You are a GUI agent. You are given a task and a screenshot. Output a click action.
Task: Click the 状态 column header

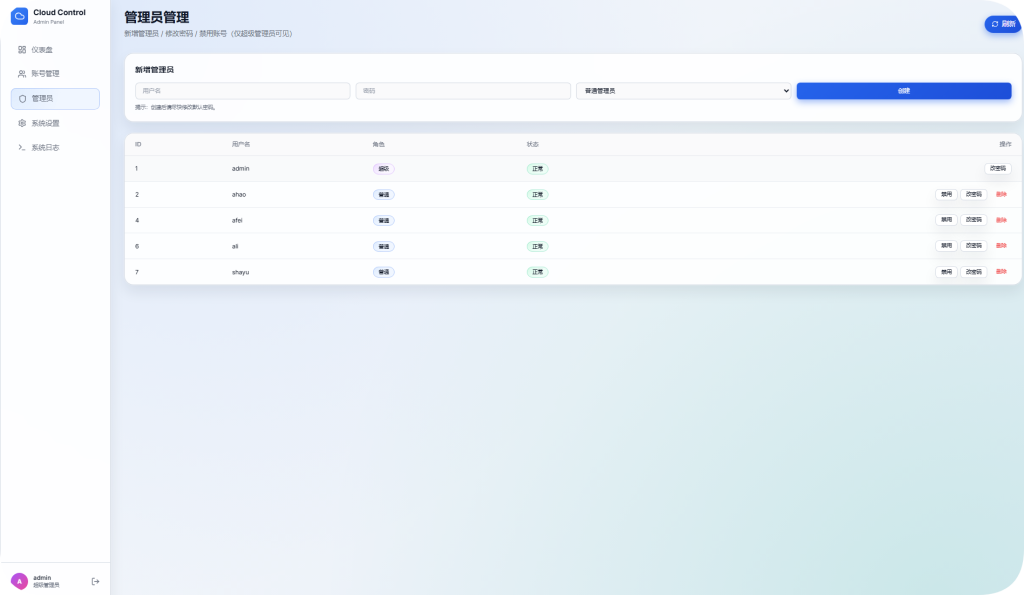pyautogui.click(x=533, y=144)
